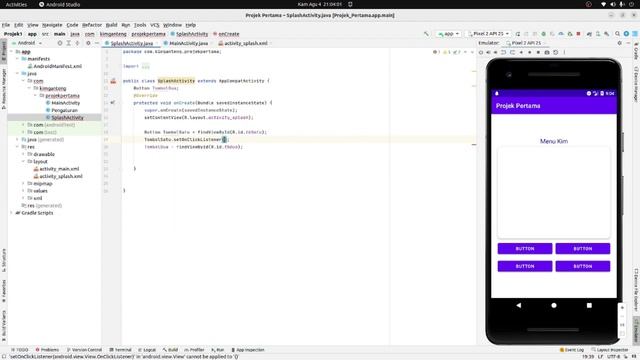
Task: Click the Expand All icon in Project panel
Action: (x=69, y=43)
